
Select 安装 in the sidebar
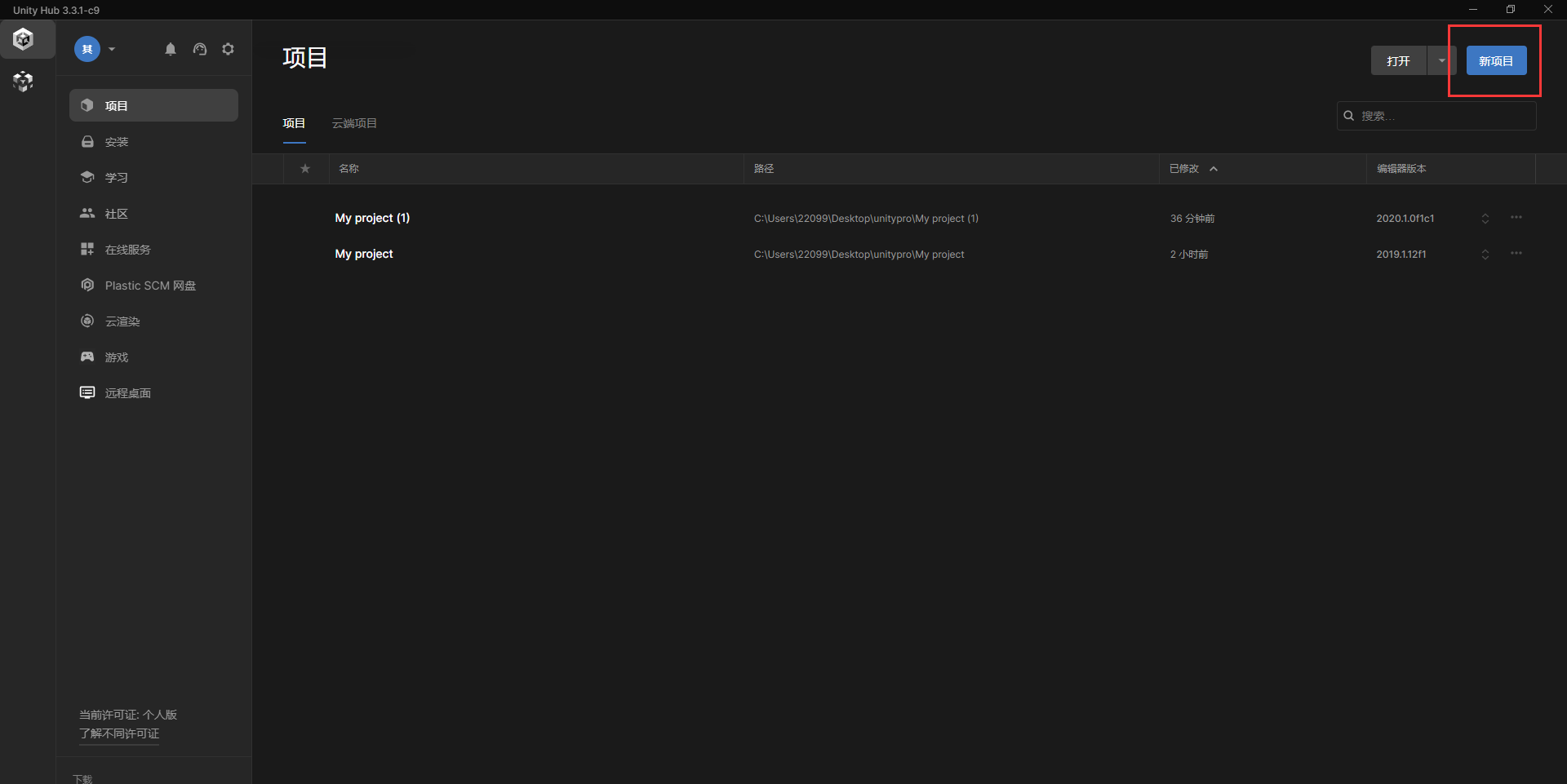click(117, 142)
